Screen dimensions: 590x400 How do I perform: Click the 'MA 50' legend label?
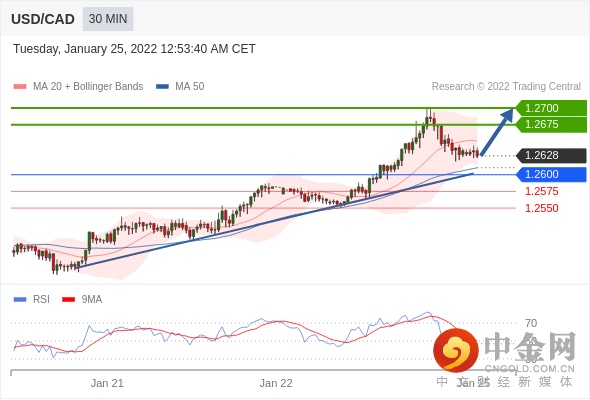(x=190, y=87)
